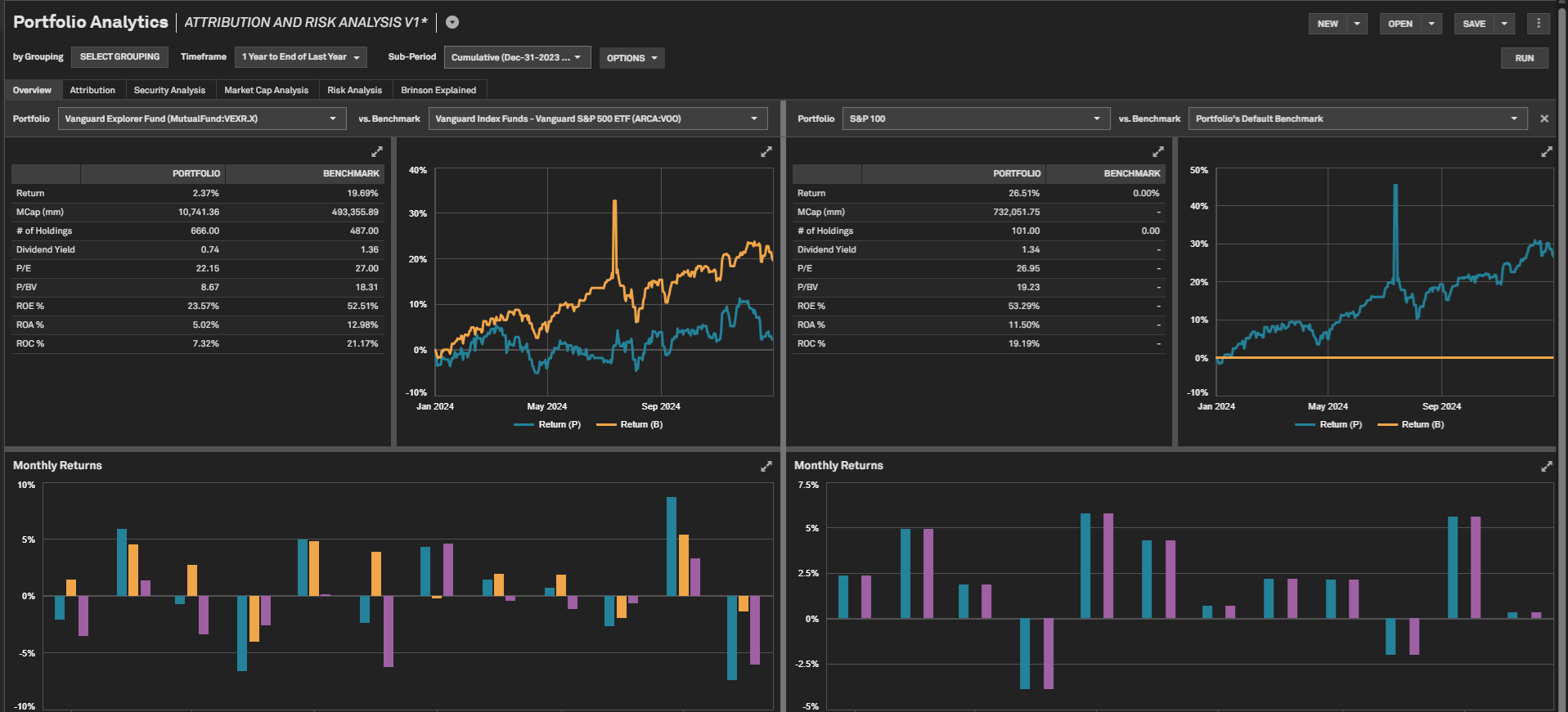Click the ROC % row label in right table
This screenshot has height=712, width=1568.
(811, 343)
